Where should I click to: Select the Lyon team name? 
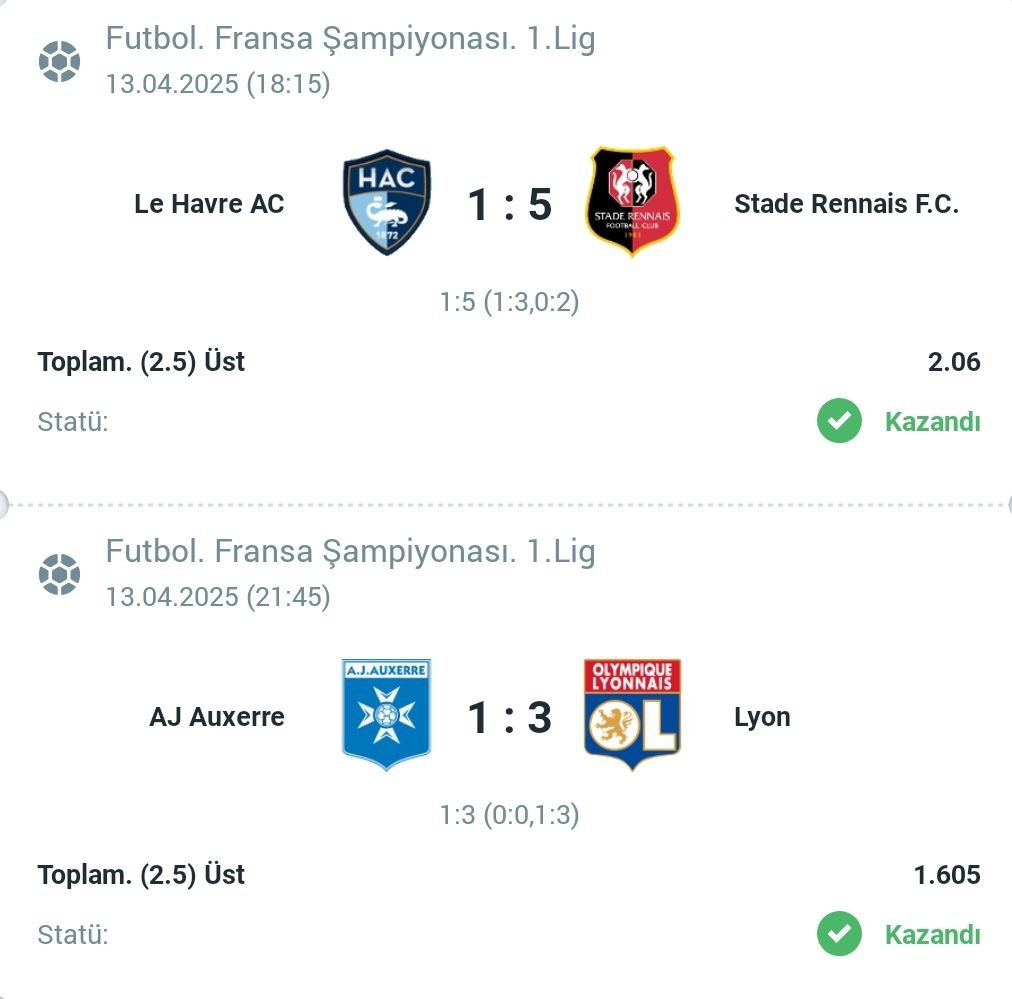762,718
